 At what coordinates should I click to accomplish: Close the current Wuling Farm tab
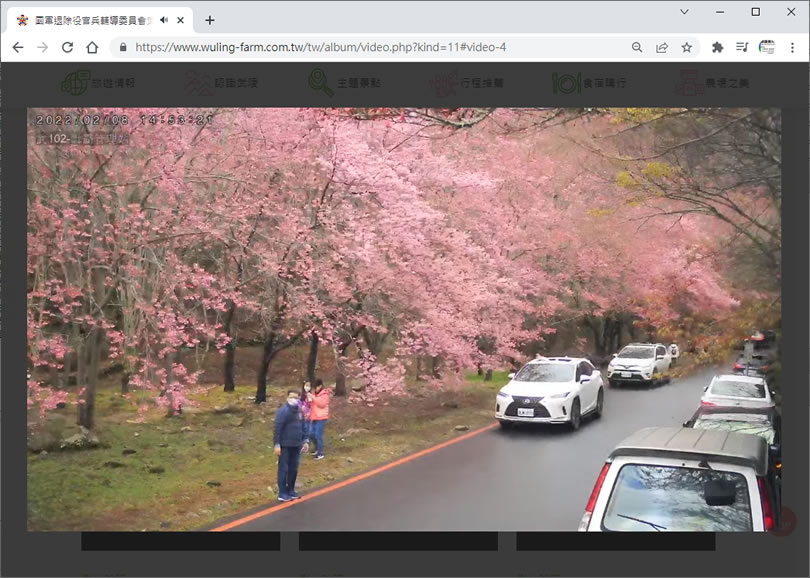coord(181,20)
